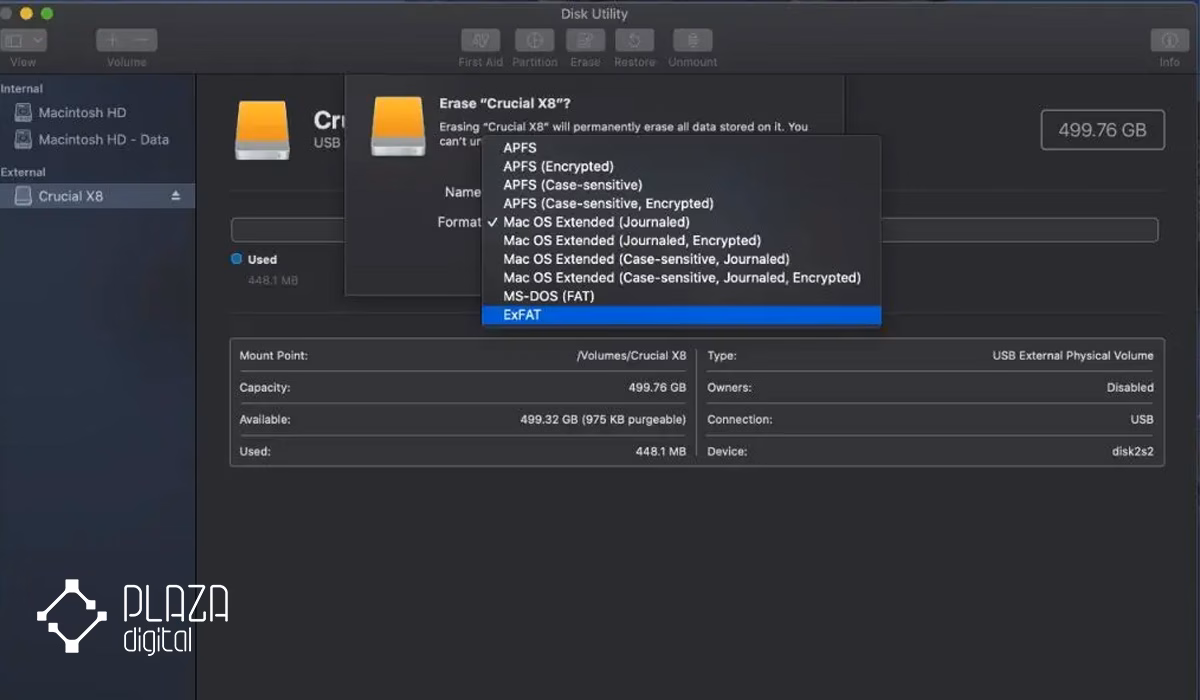This screenshot has height=700, width=1200.
Task: Click the Macintosh HD - Data disk icon
Action: (x=23, y=140)
